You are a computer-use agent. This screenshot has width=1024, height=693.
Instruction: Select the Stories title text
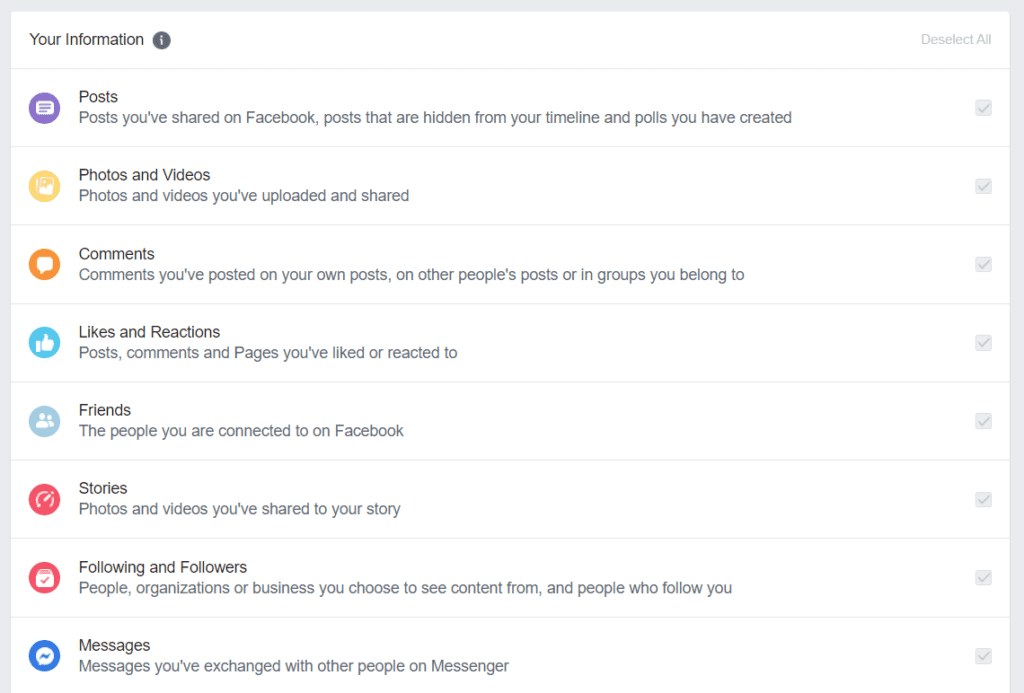[103, 489]
